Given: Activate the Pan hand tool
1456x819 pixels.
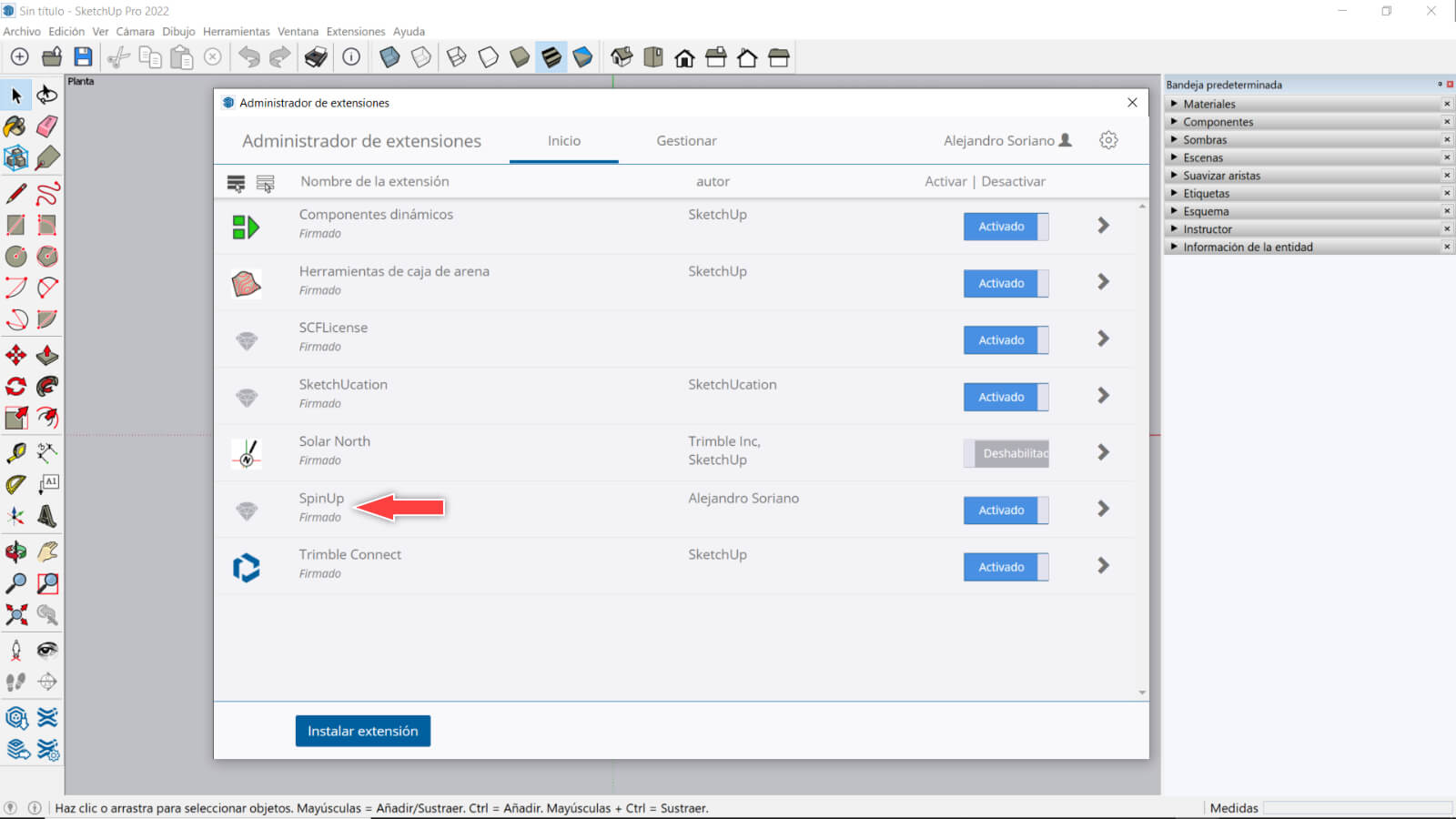Looking at the screenshot, I should (47, 551).
